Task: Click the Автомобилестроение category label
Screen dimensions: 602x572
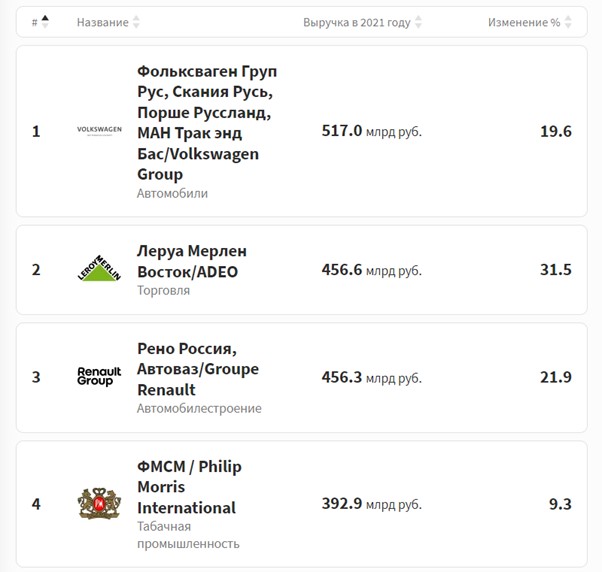Action: click(199, 408)
